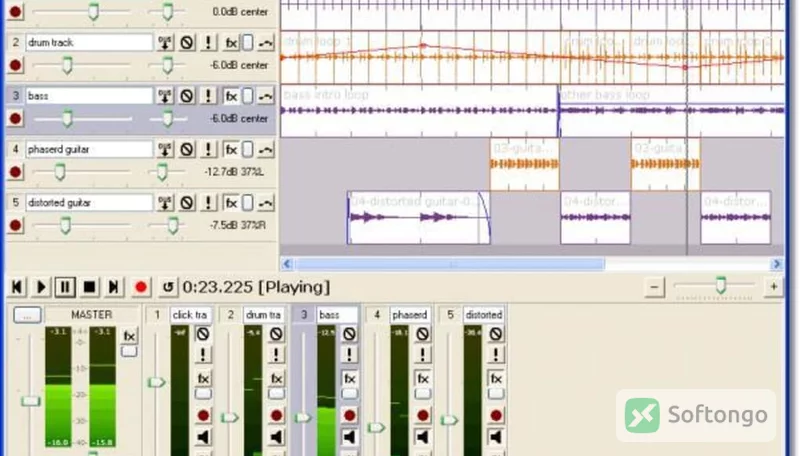Jump to the project start
The width and height of the screenshot is (800, 456).
click(x=17, y=287)
